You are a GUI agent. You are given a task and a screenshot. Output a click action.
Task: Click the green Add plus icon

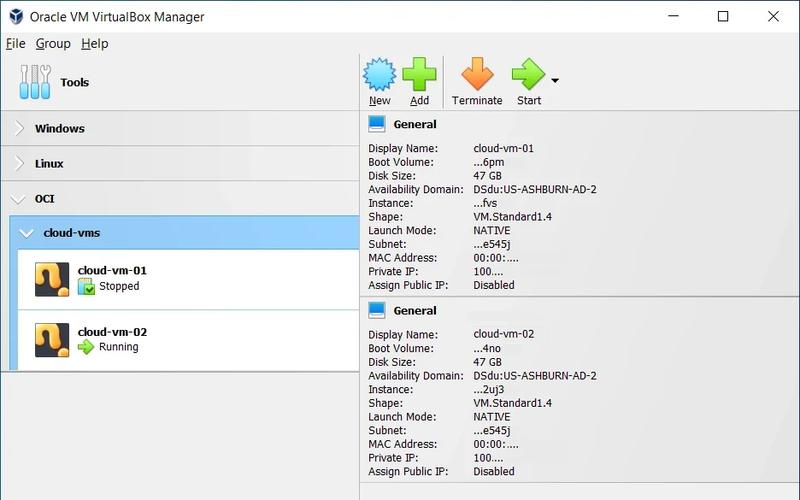pos(419,74)
